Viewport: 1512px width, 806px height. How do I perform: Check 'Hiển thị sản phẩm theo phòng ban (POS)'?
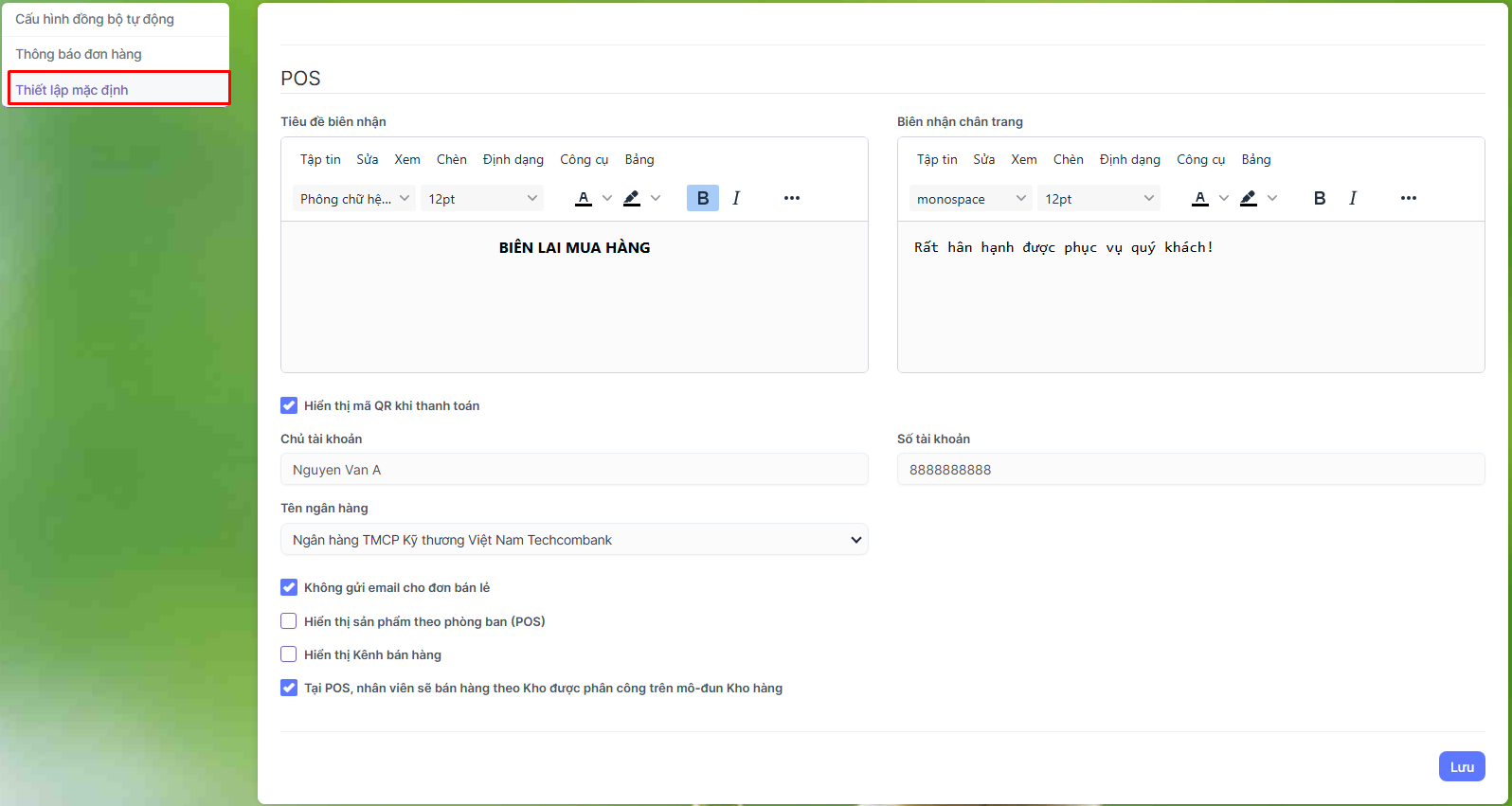pyautogui.click(x=289, y=621)
